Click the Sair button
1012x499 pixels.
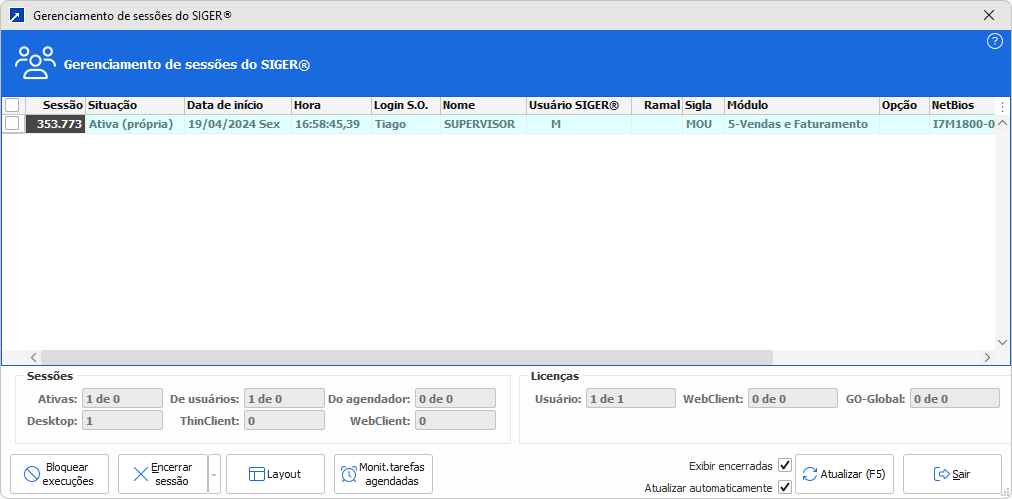pos(953,474)
